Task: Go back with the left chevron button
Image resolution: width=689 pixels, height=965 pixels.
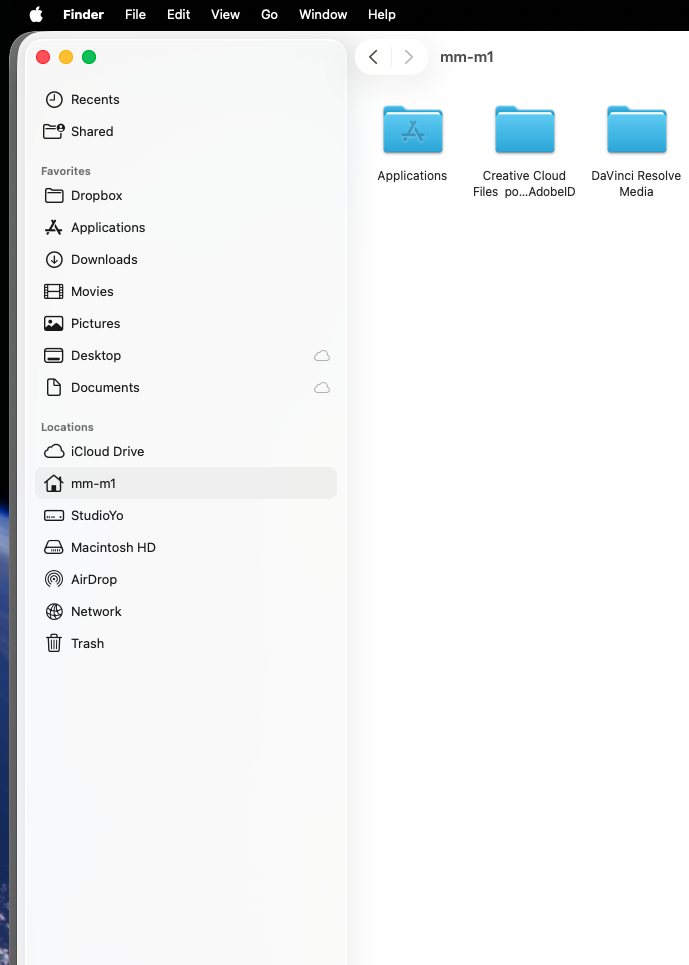Action: [x=373, y=57]
